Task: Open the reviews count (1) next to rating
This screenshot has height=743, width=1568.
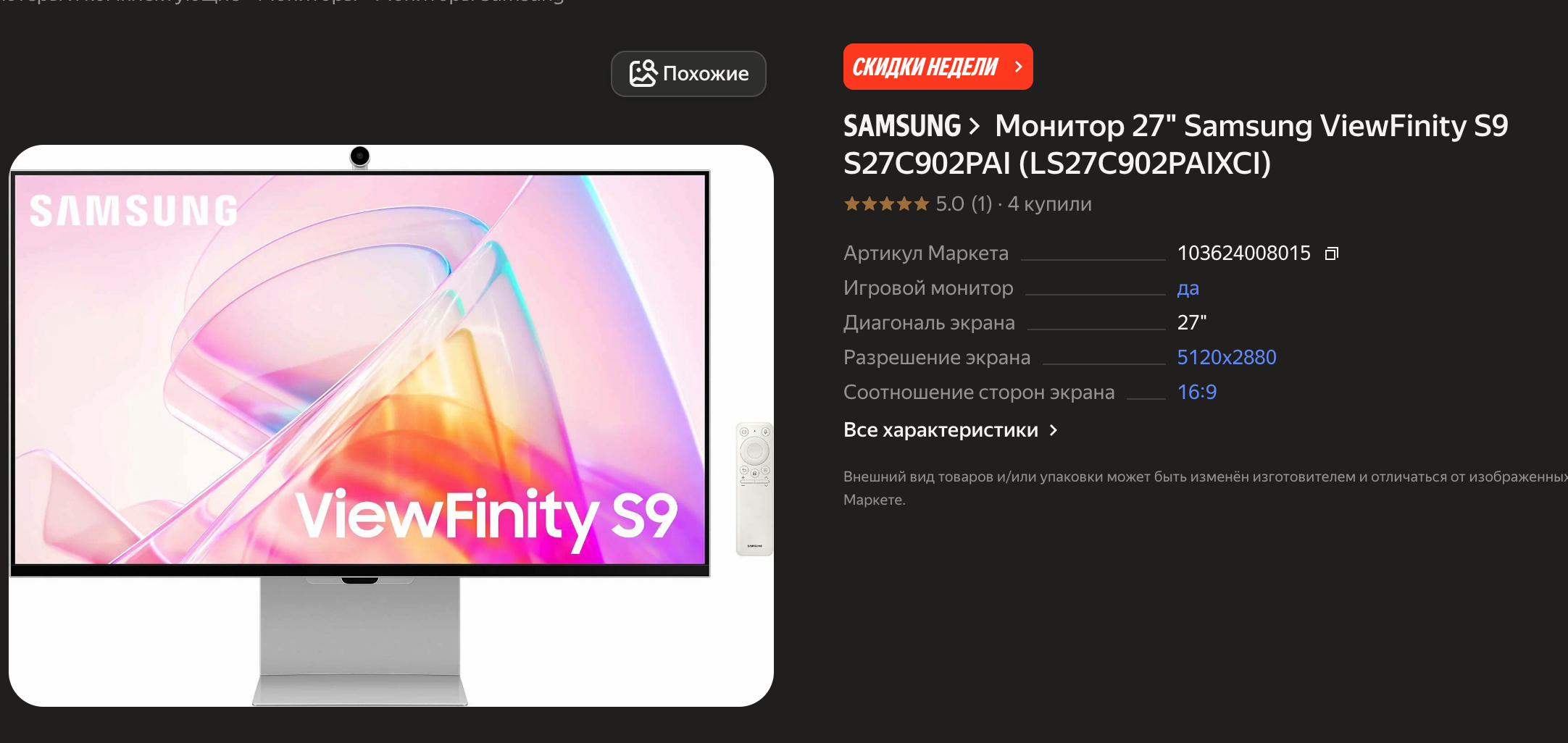Action: 981,204
